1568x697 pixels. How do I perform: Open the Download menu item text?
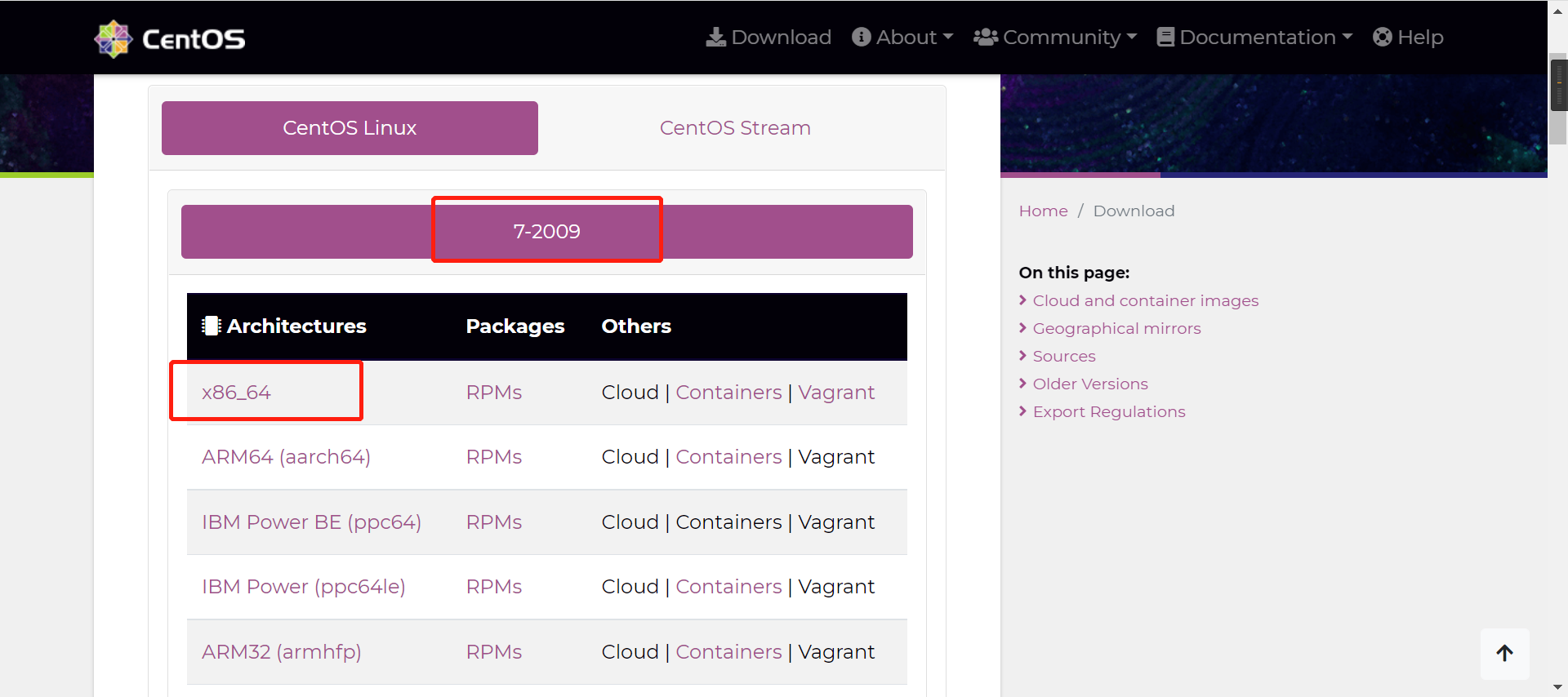coord(782,38)
